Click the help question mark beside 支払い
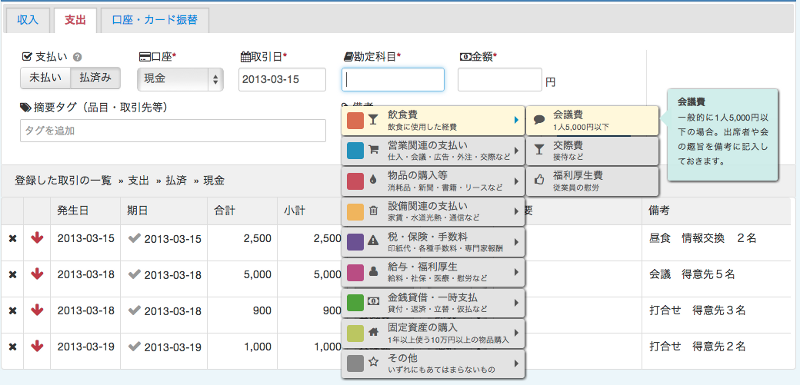800x385 pixels. (x=78, y=57)
